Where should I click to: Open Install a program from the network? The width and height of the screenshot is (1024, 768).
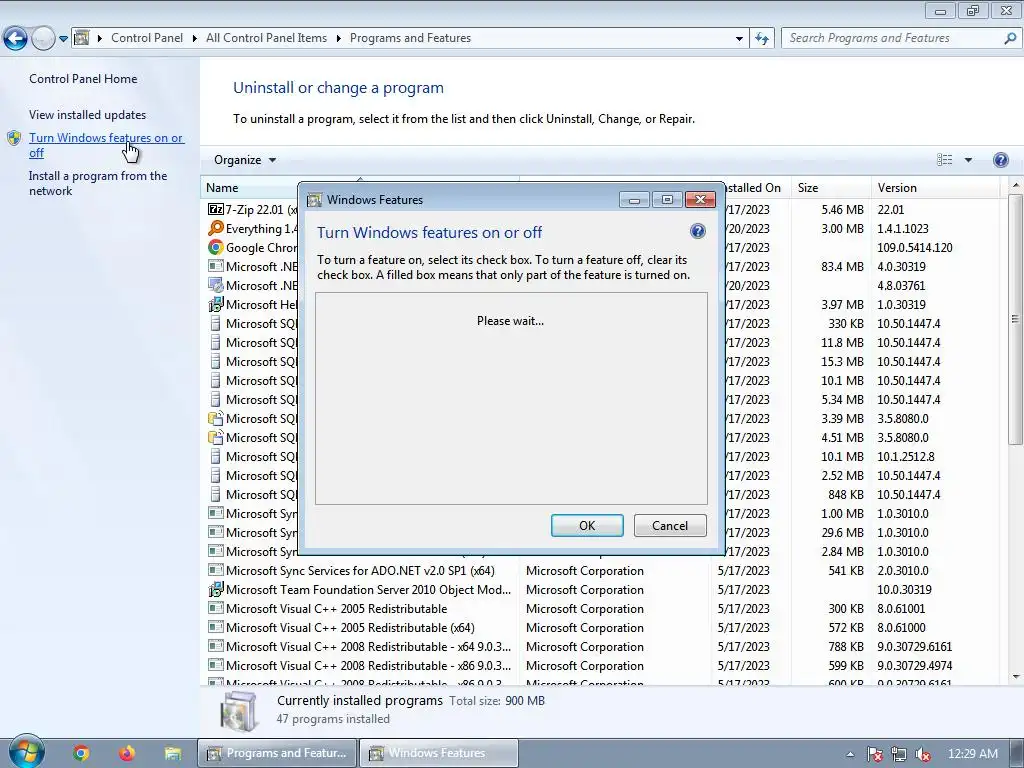[98, 184]
